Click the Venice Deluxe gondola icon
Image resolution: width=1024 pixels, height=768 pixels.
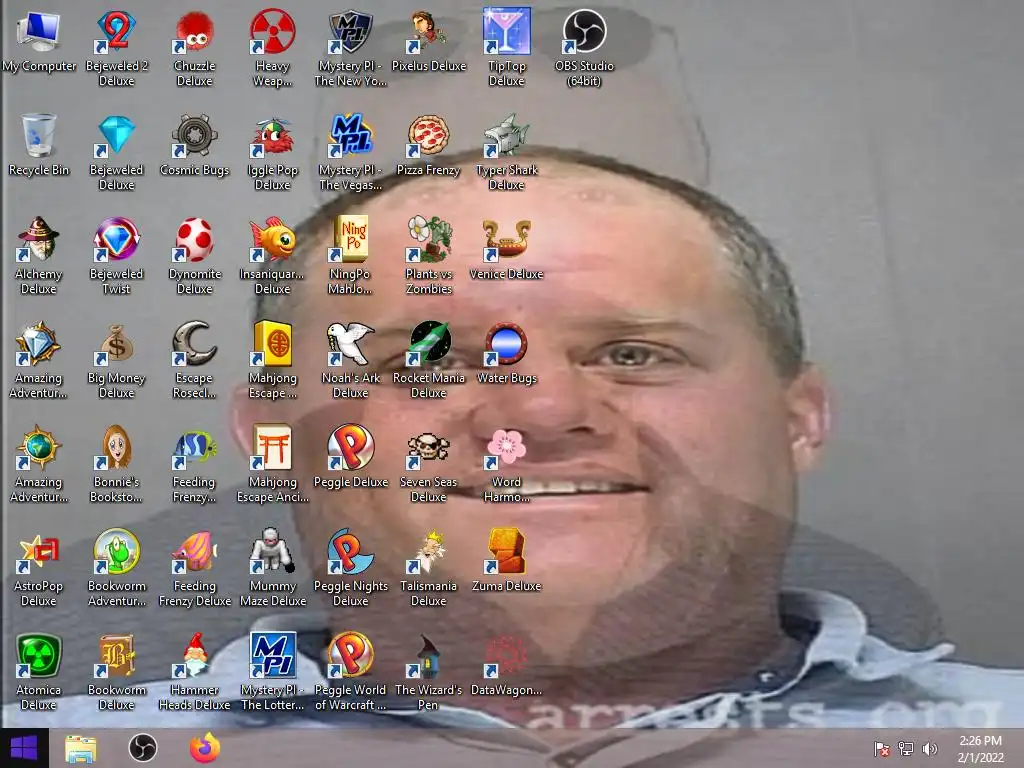tap(507, 239)
